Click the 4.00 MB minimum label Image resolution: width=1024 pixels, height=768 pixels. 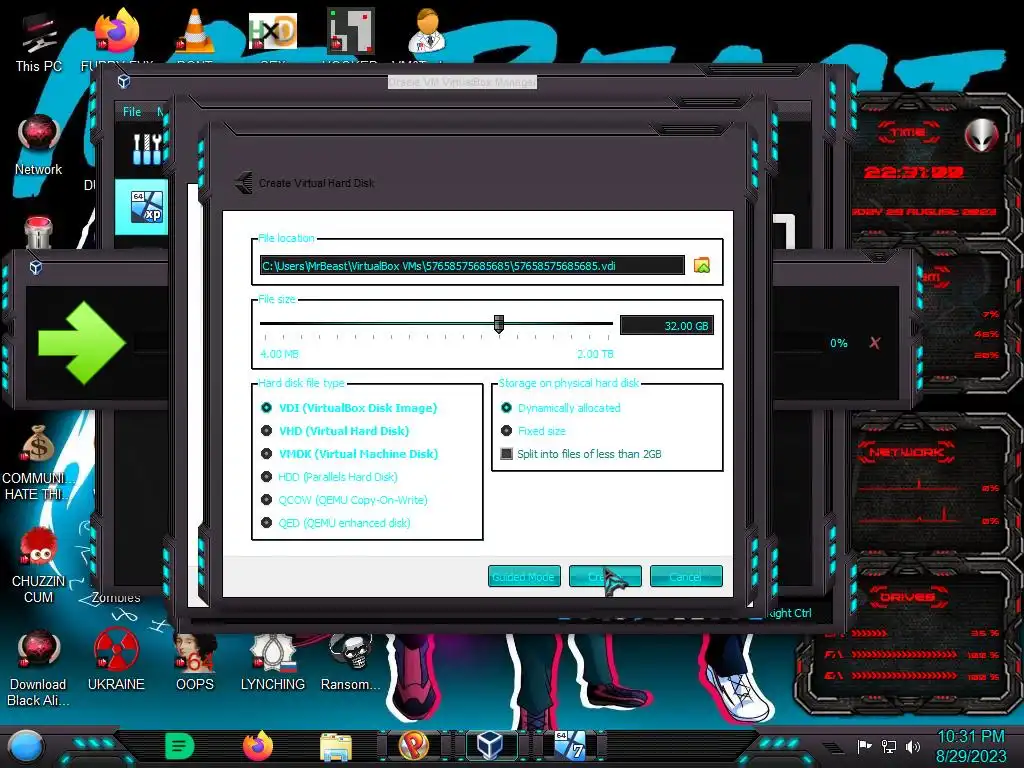click(279, 354)
